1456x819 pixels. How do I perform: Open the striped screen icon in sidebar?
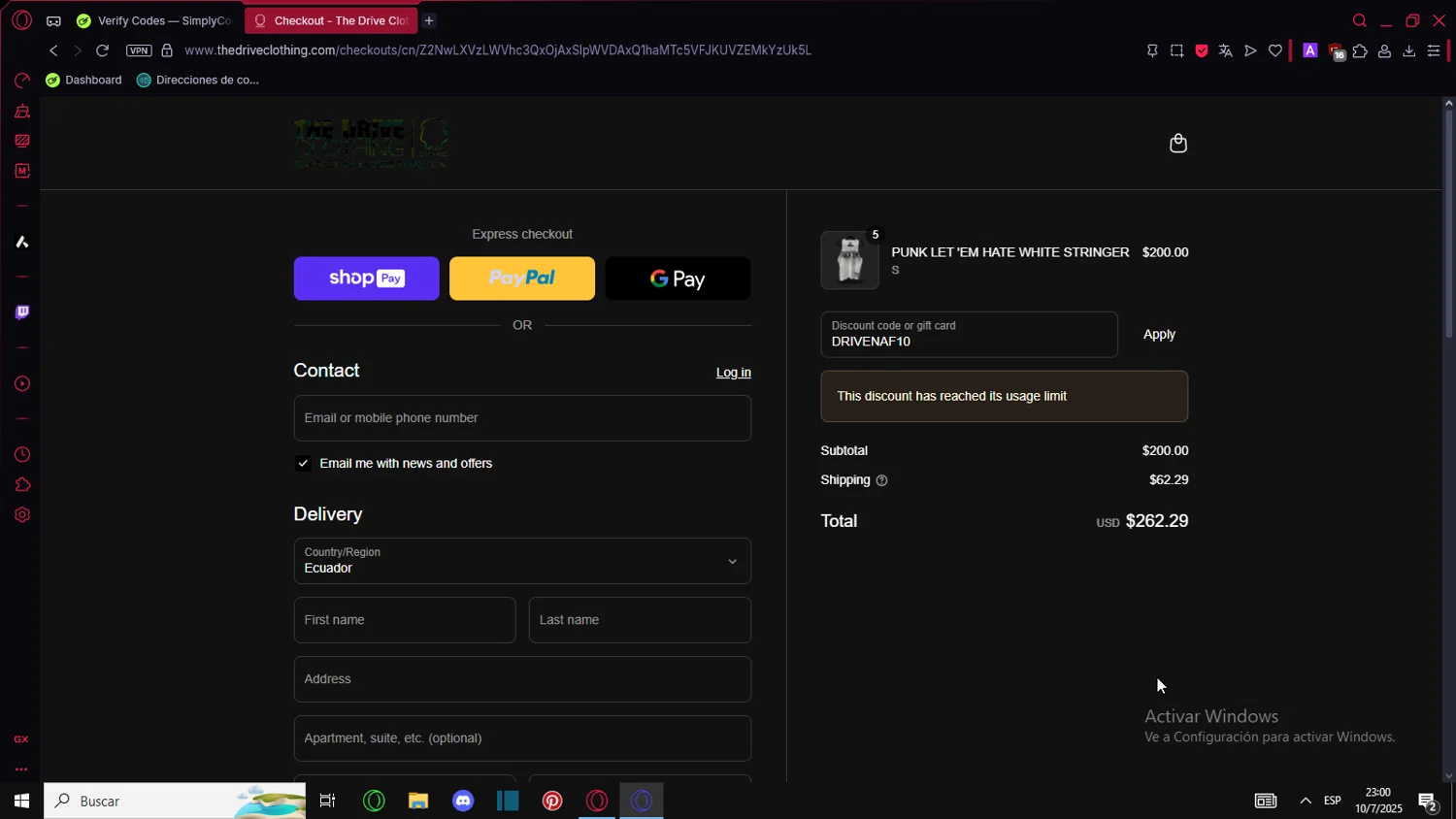(21, 141)
